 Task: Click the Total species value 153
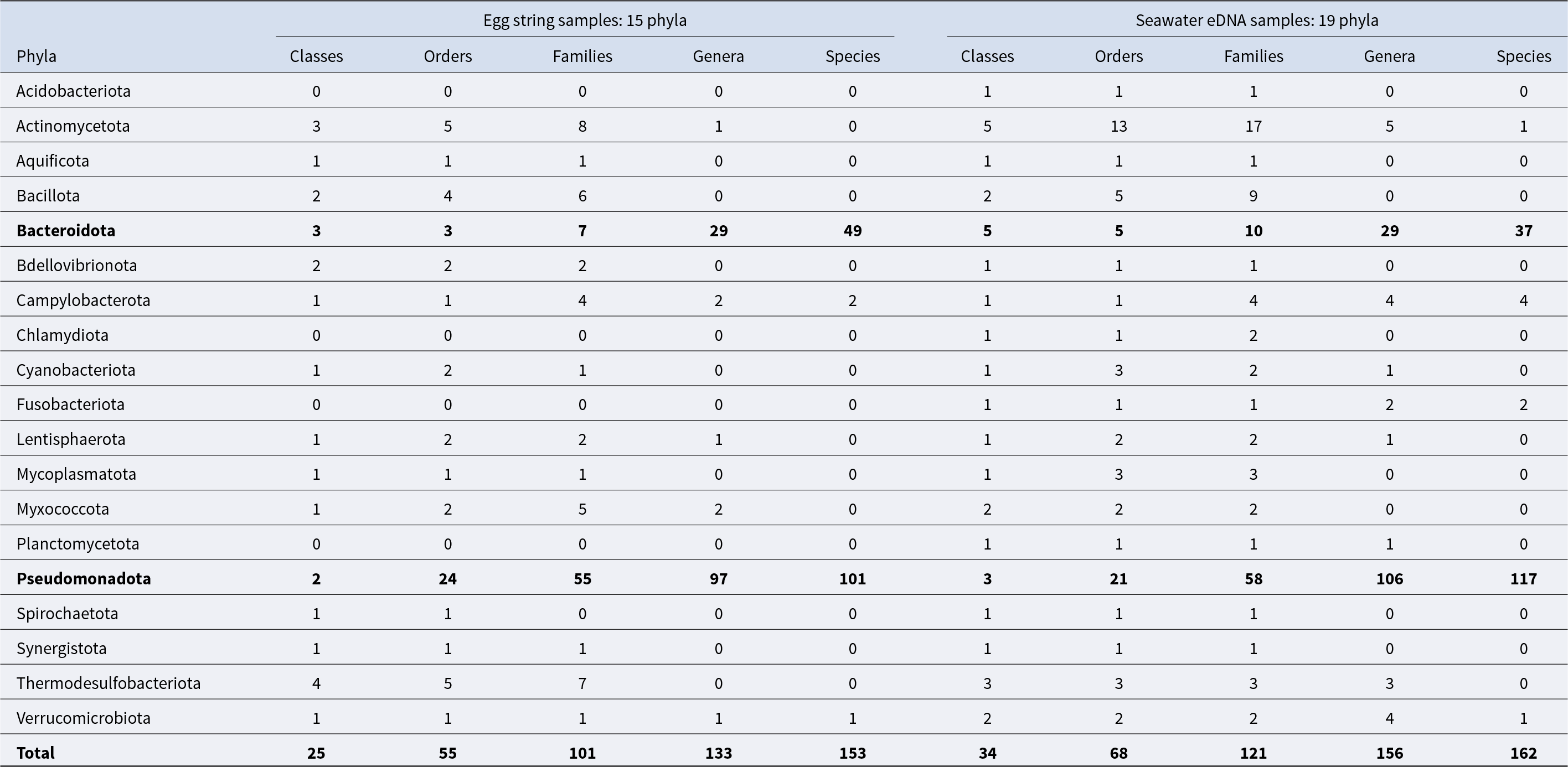click(x=852, y=753)
